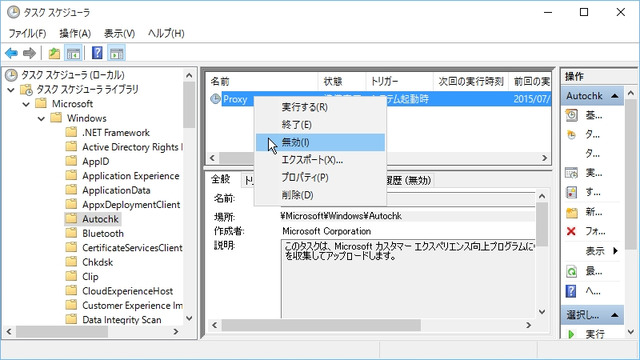Click the new folder icon in the Actions pane
This screenshot has height=360, width=640.
click(x=571, y=212)
